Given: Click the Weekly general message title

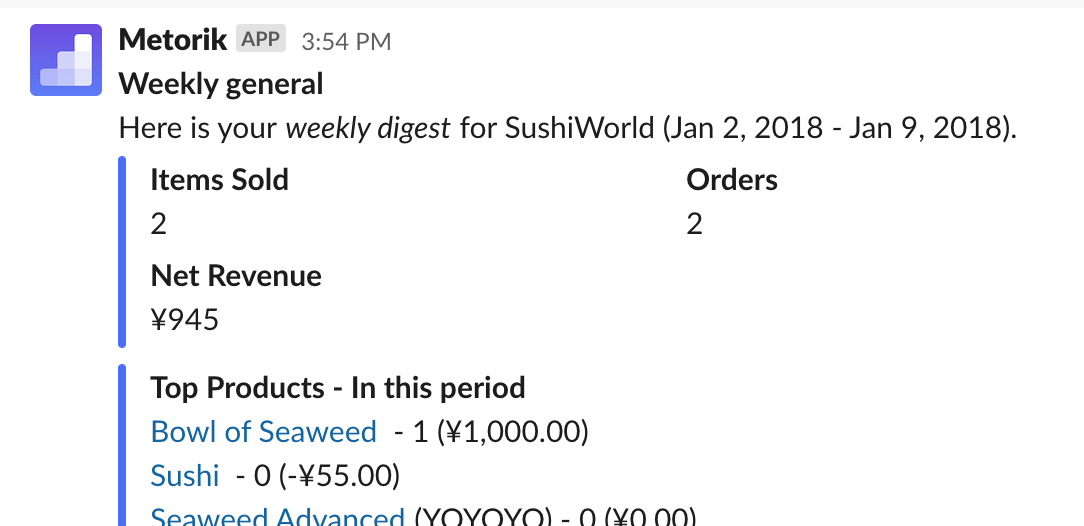Looking at the screenshot, I should click(x=221, y=84).
